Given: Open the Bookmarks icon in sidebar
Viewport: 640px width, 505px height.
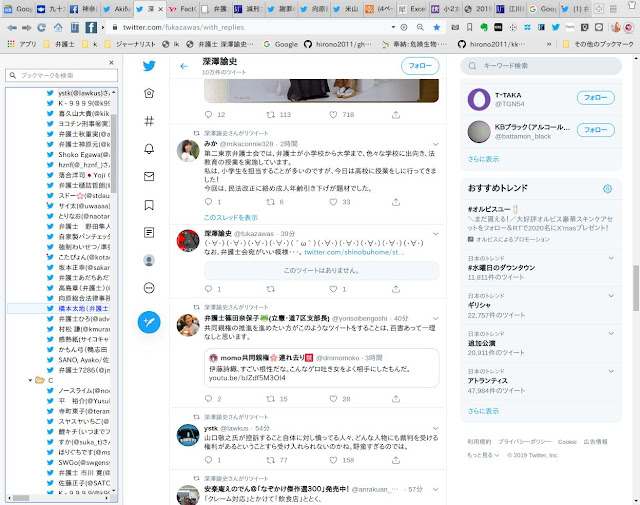Looking at the screenshot, I should coord(149,205).
